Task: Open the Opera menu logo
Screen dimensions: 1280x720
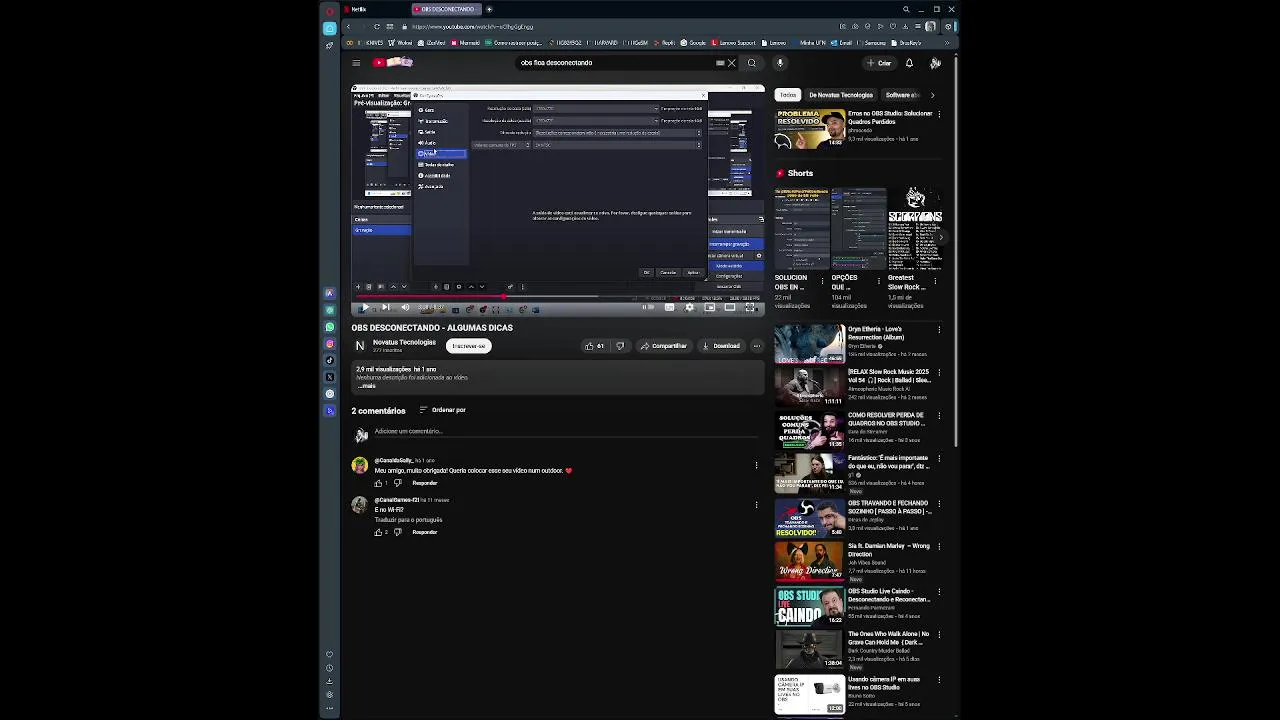Action: [x=330, y=11]
